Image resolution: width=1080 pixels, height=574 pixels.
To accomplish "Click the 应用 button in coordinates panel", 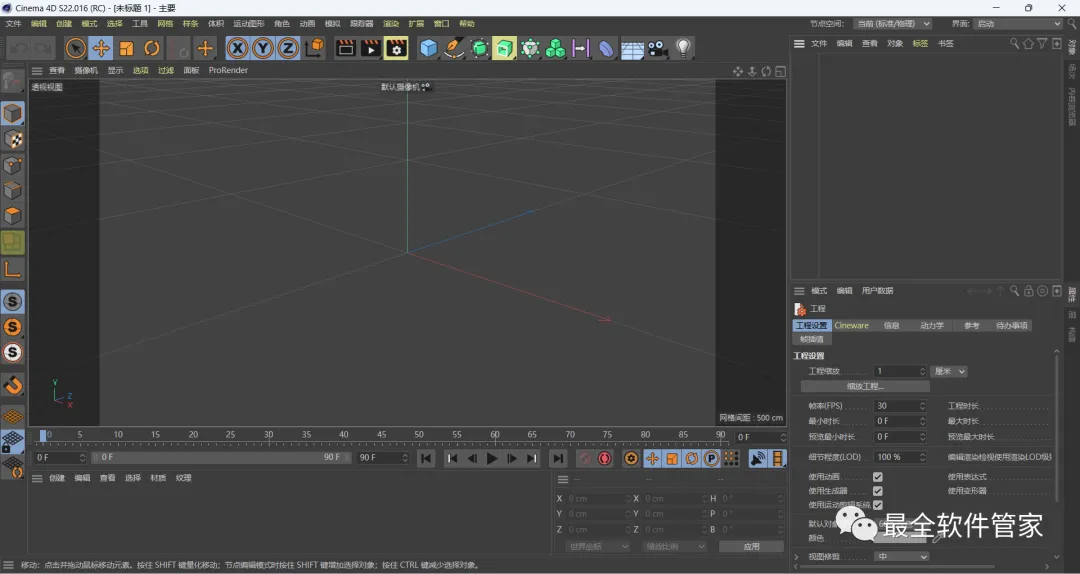I will 751,547.
